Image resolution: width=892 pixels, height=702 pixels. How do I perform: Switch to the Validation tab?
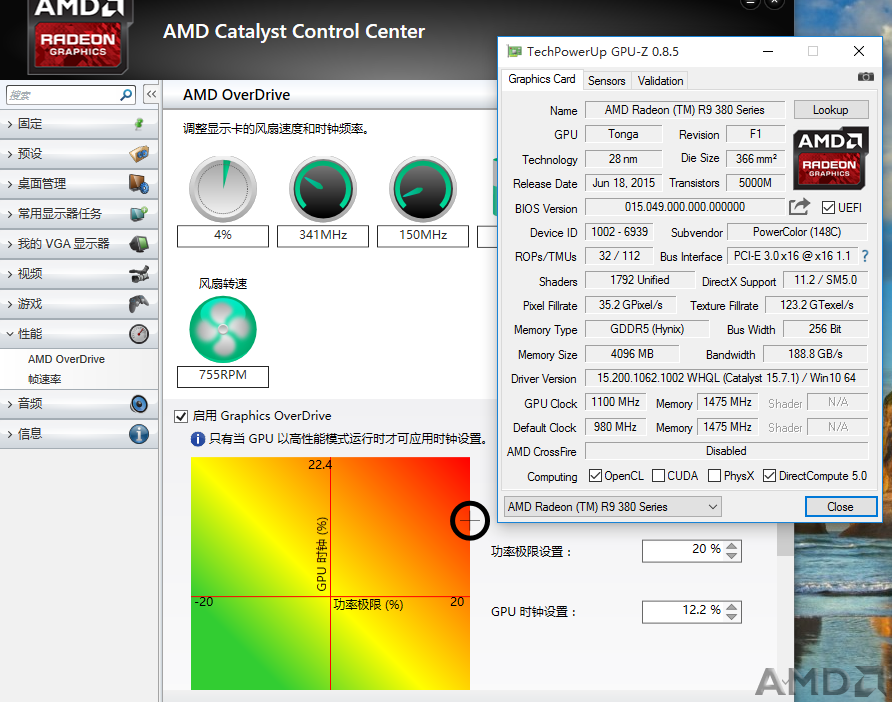660,81
